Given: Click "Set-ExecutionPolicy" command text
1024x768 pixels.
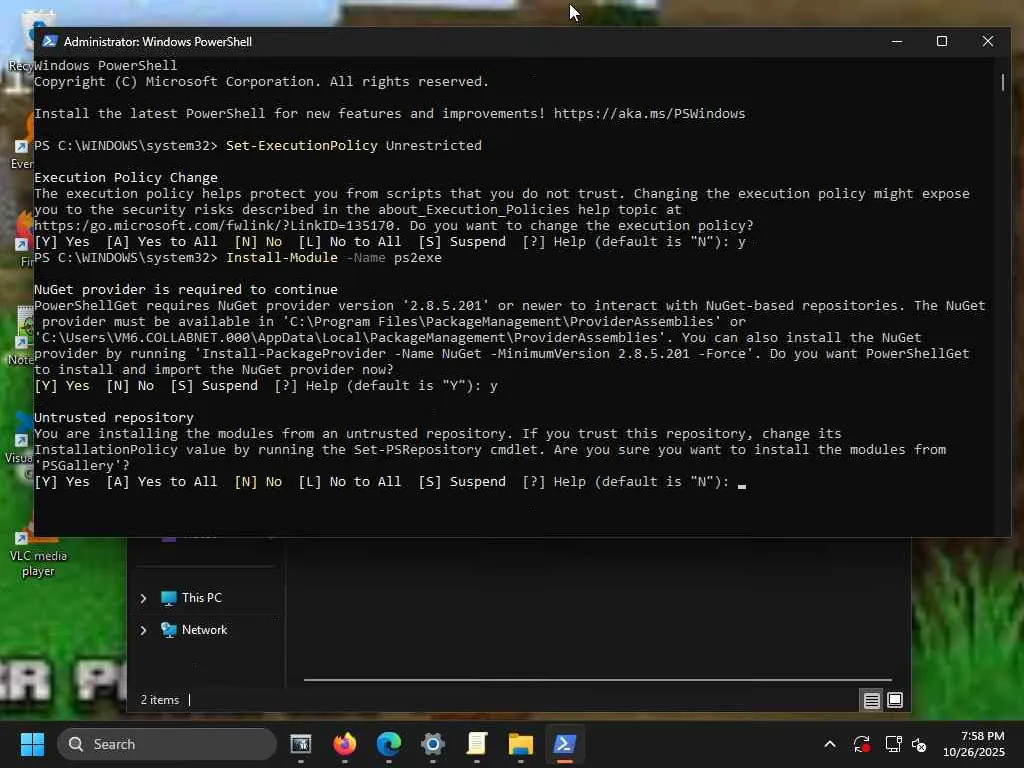Looking at the screenshot, I should 302,146.
